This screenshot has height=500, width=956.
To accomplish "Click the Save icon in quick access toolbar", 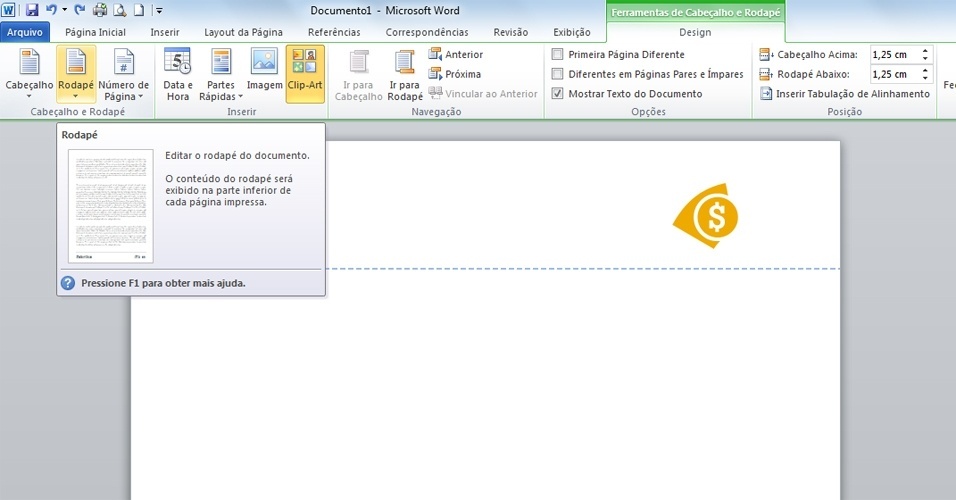I will tap(32, 10).
